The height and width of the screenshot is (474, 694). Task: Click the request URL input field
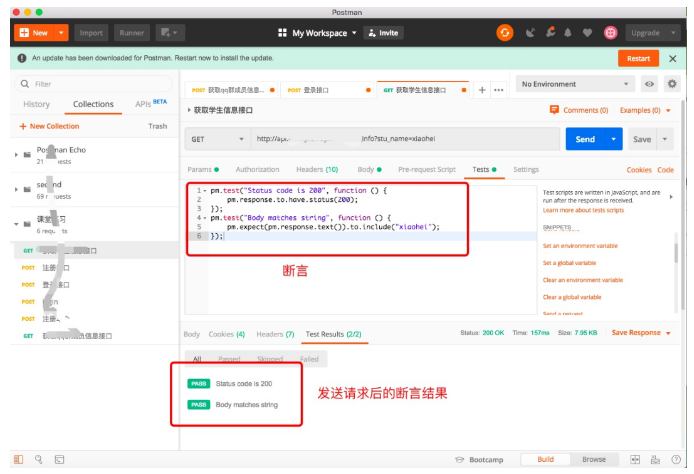405,139
